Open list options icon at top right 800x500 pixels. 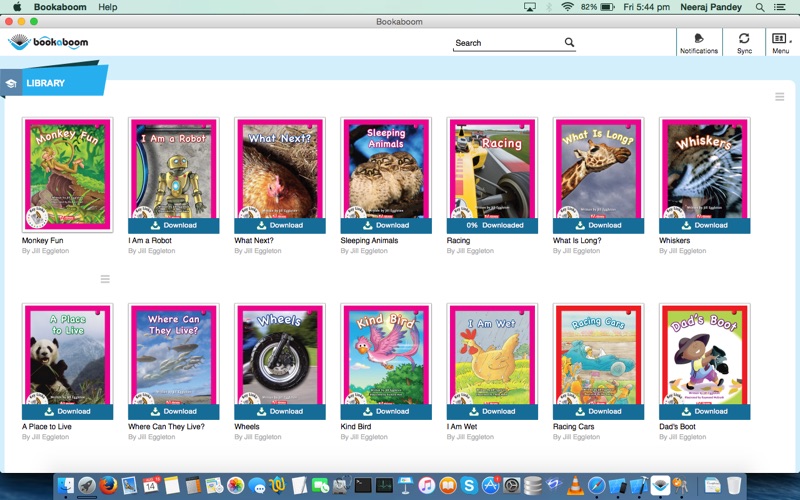(780, 96)
